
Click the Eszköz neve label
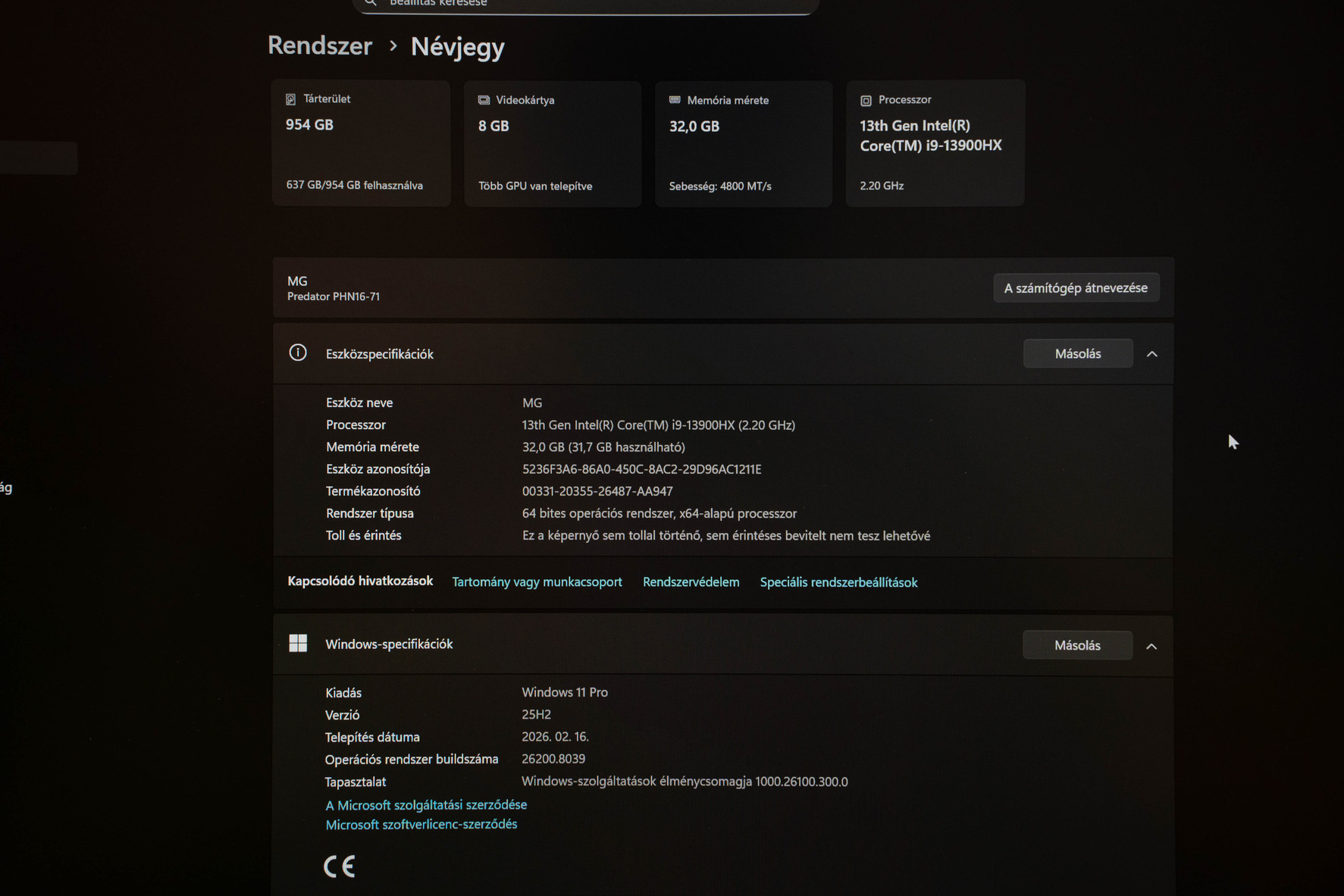(x=359, y=403)
